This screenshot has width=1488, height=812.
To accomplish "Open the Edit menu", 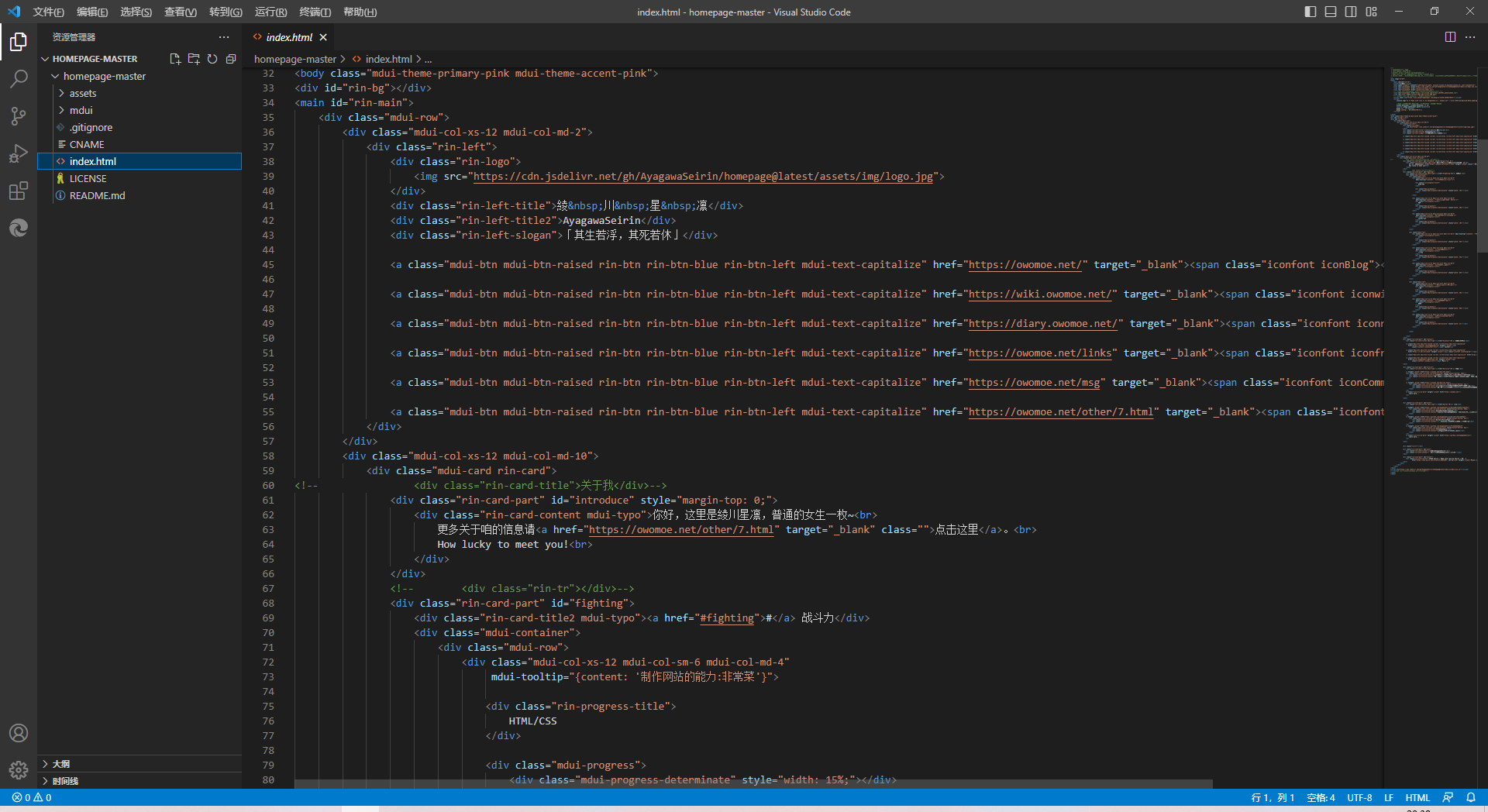I will pos(92,12).
